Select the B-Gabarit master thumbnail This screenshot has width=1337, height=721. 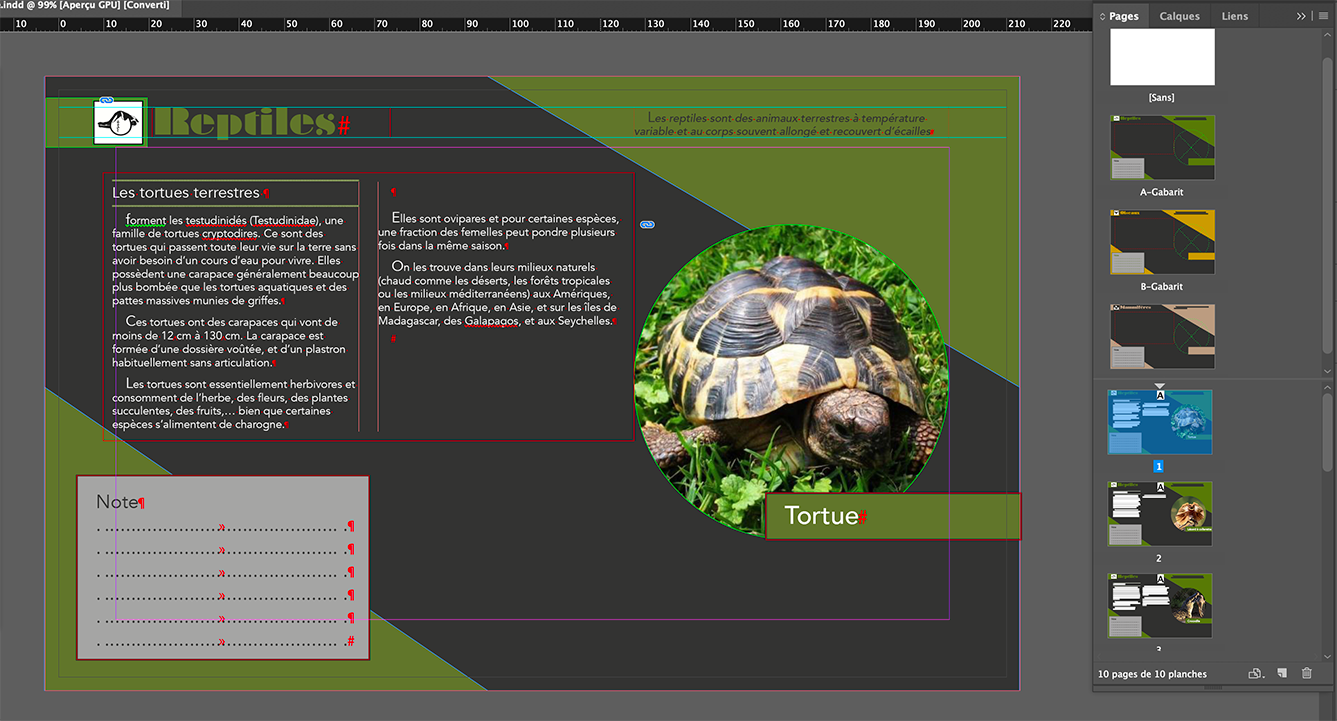point(1160,241)
